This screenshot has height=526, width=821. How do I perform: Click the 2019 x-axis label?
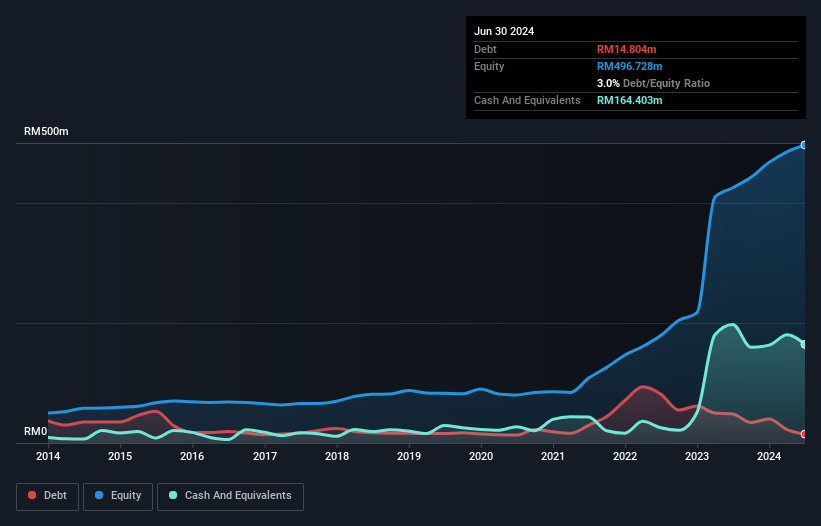(x=409, y=456)
